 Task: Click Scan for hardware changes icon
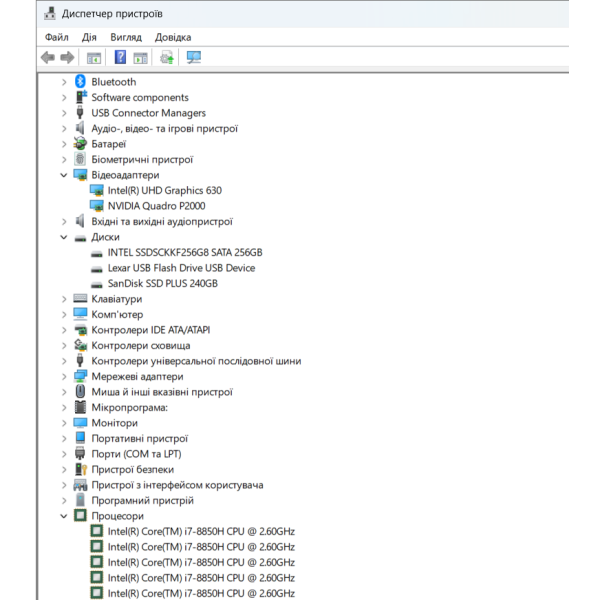[194, 58]
